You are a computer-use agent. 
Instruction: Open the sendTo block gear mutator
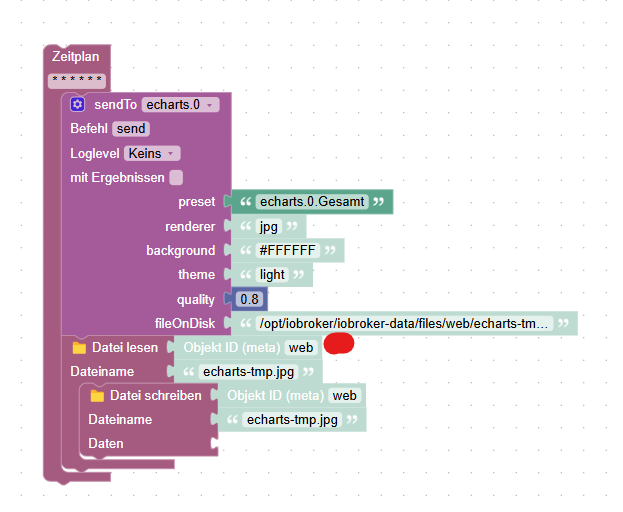[x=77, y=104]
